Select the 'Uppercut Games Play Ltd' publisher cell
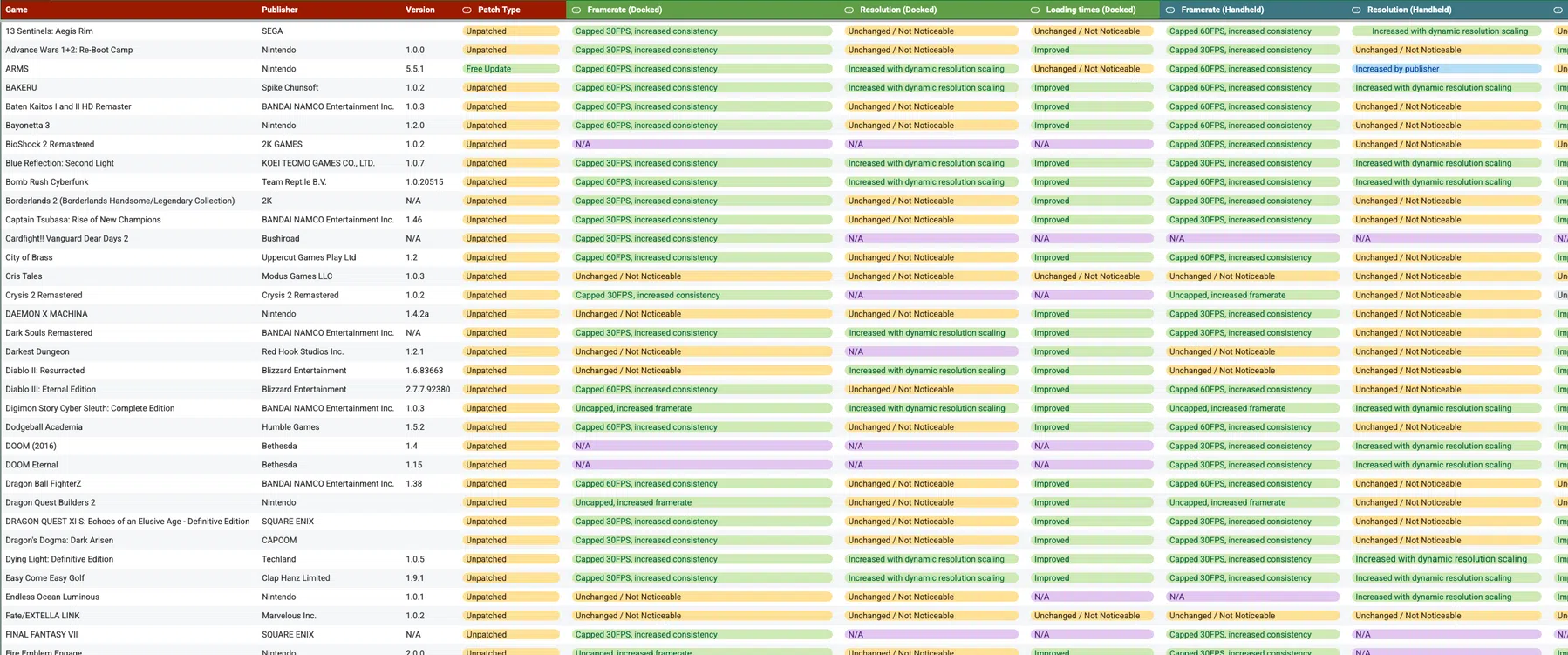This screenshot has height=655, width=1568. [x=309, y=258]
